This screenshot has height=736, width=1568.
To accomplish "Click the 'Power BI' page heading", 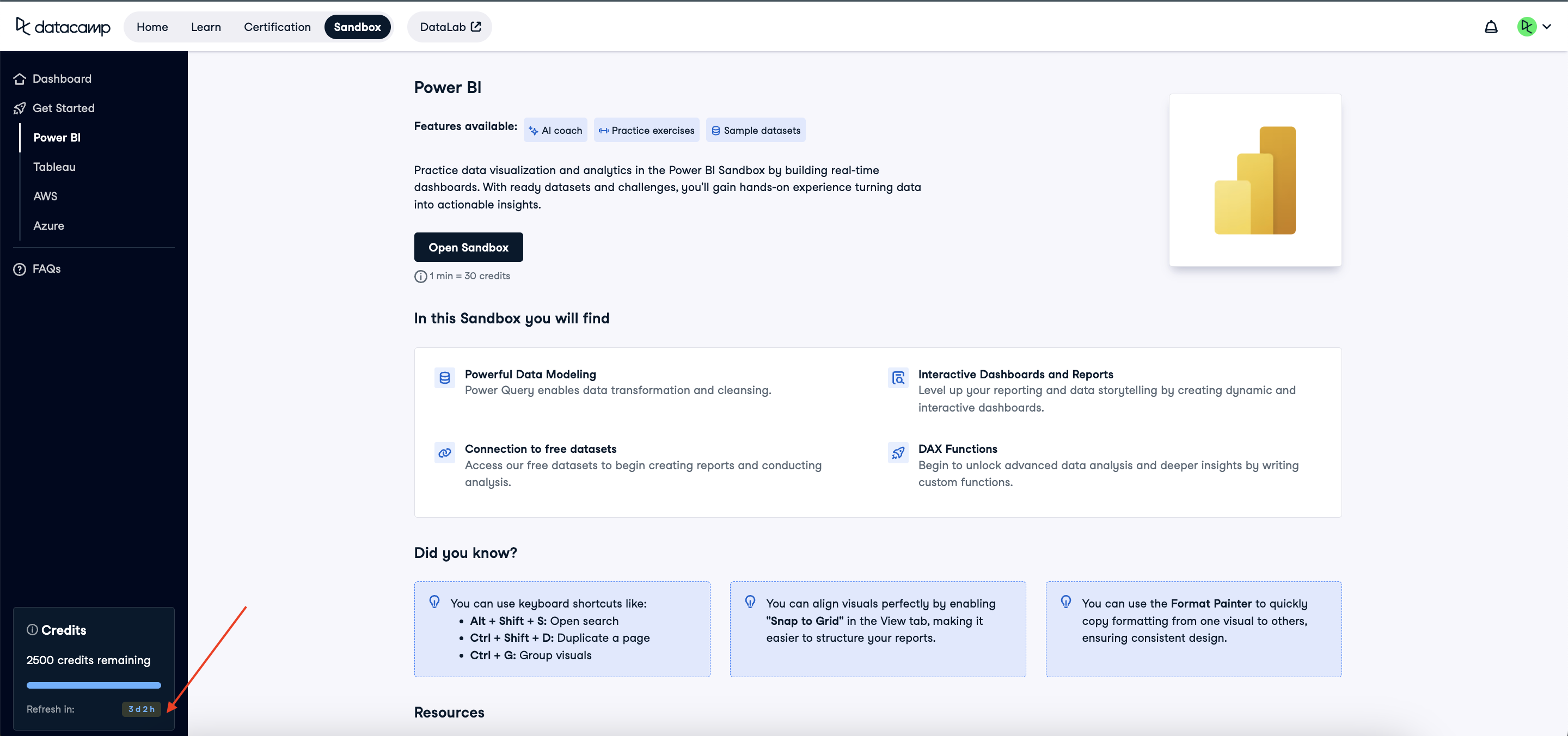I will [448, 88].
